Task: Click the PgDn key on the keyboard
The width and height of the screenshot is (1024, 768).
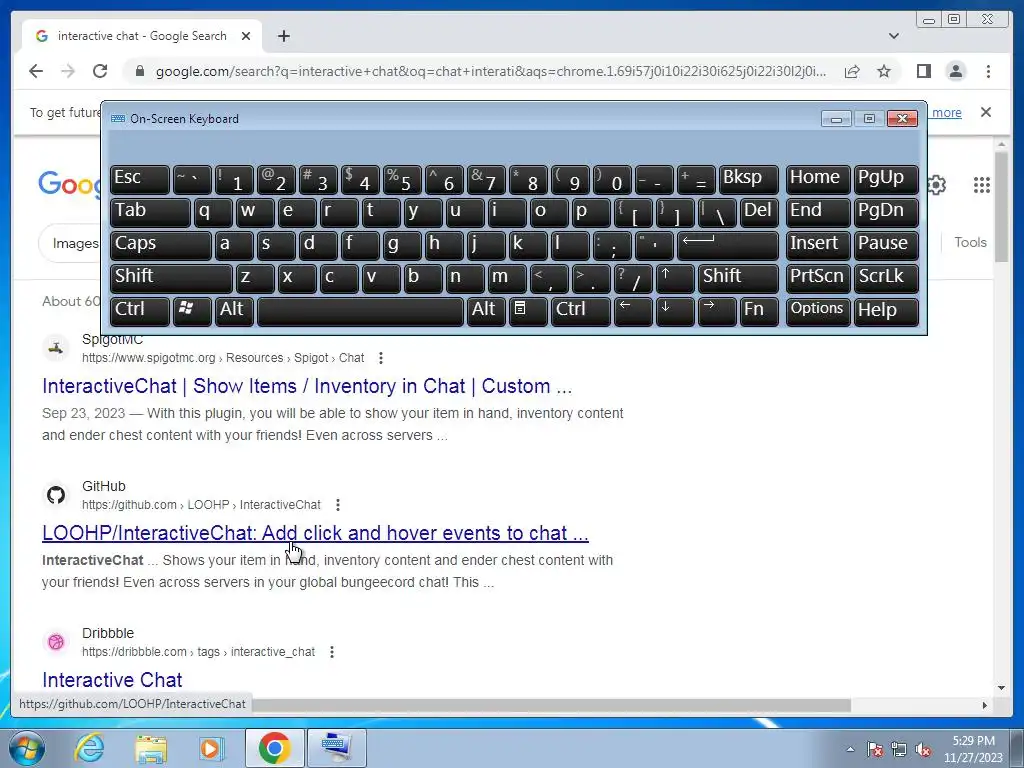Action: click(x=886, y=212)
